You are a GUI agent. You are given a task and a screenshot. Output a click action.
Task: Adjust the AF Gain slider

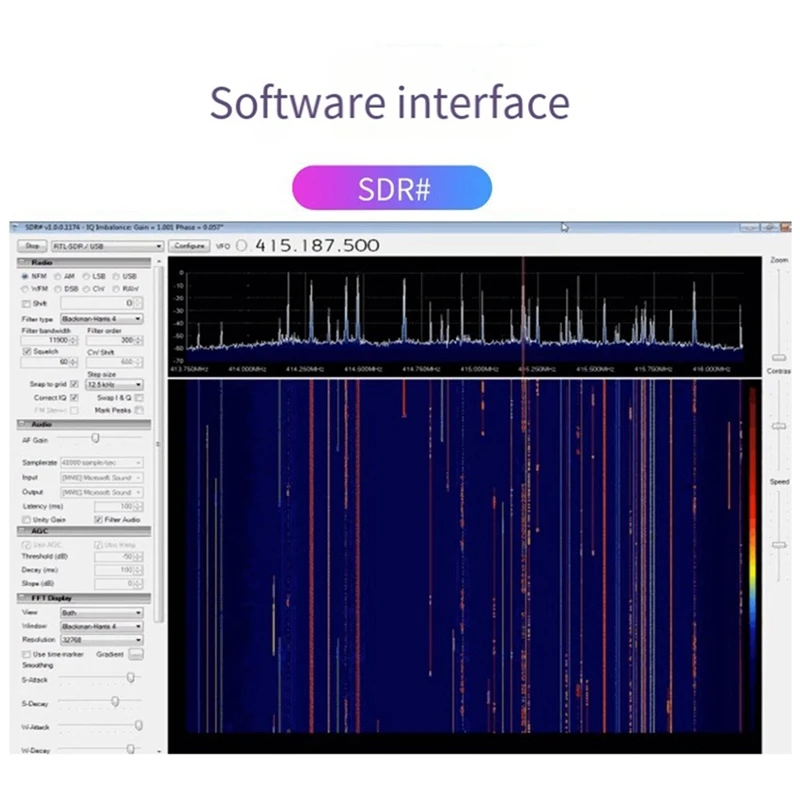tap(94, 438)
